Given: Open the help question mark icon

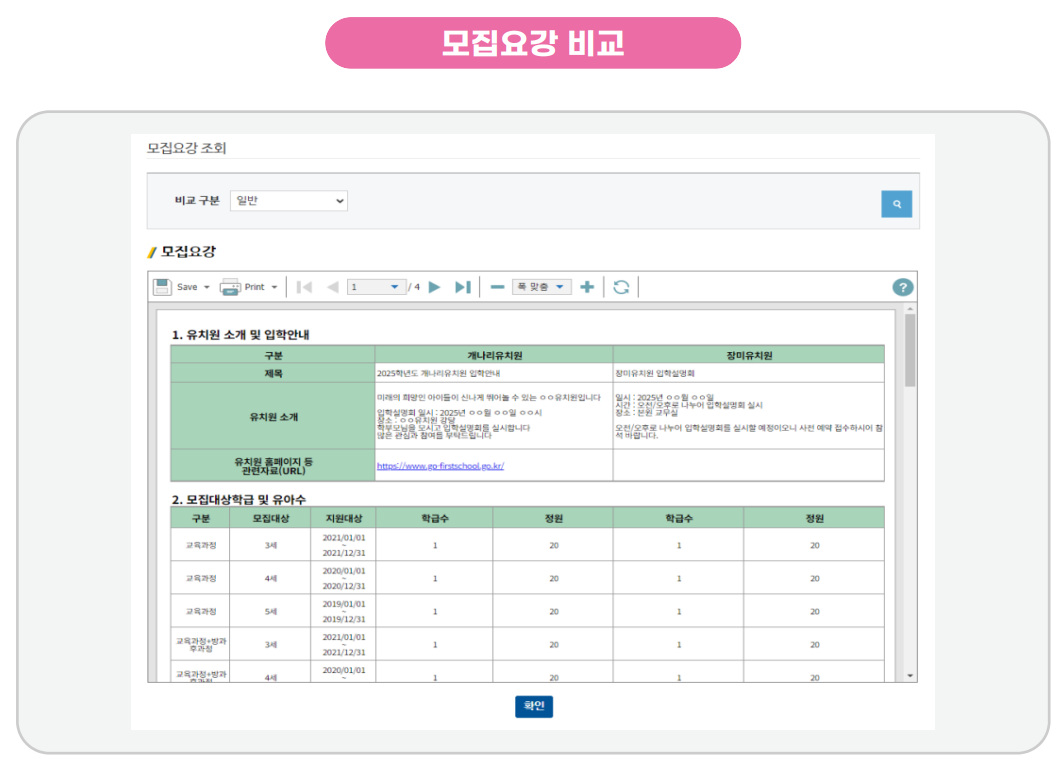Looking at the screenshot, I should [x=901, y=287].
